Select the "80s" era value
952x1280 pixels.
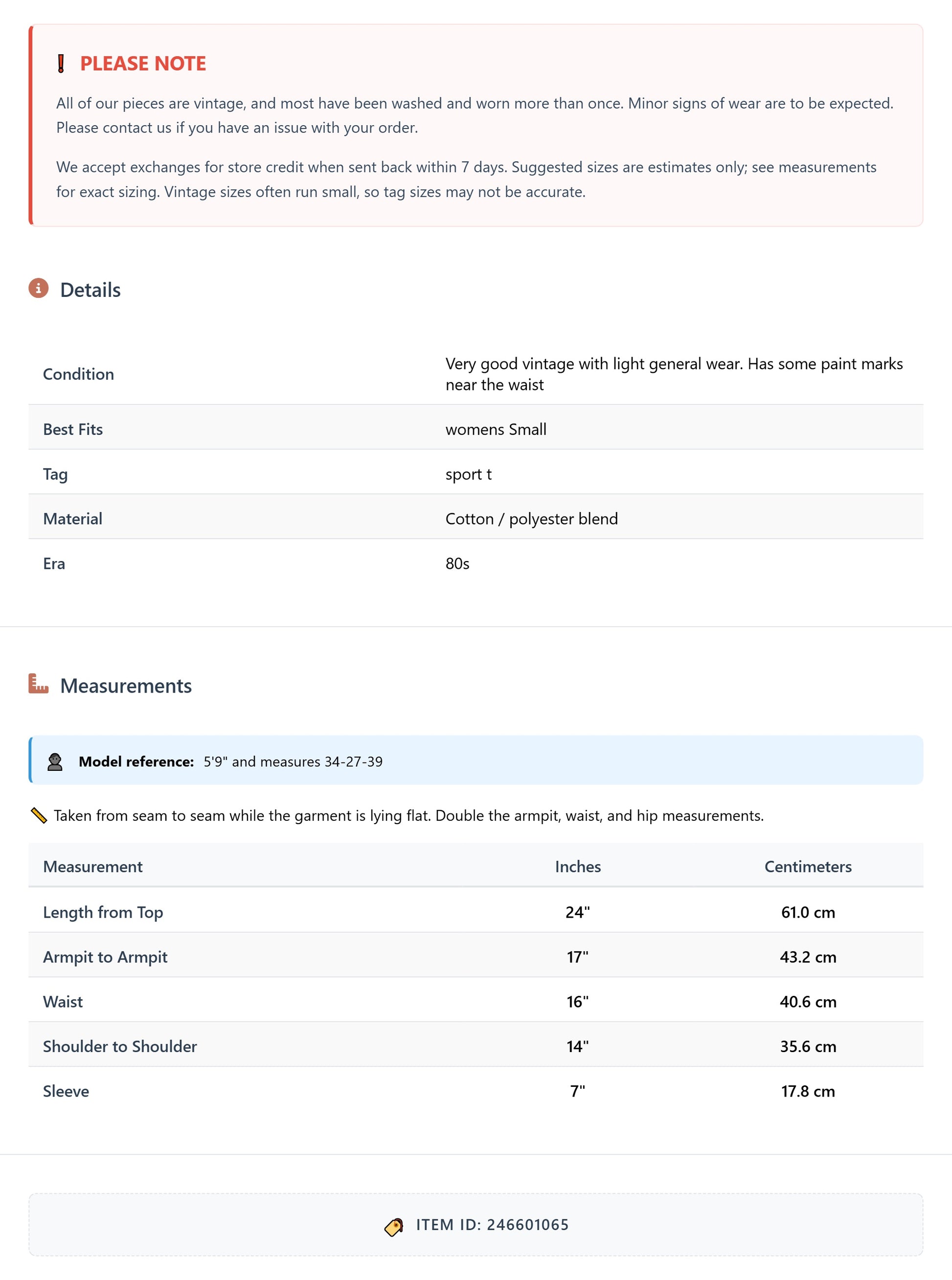[x=457, y=563]
